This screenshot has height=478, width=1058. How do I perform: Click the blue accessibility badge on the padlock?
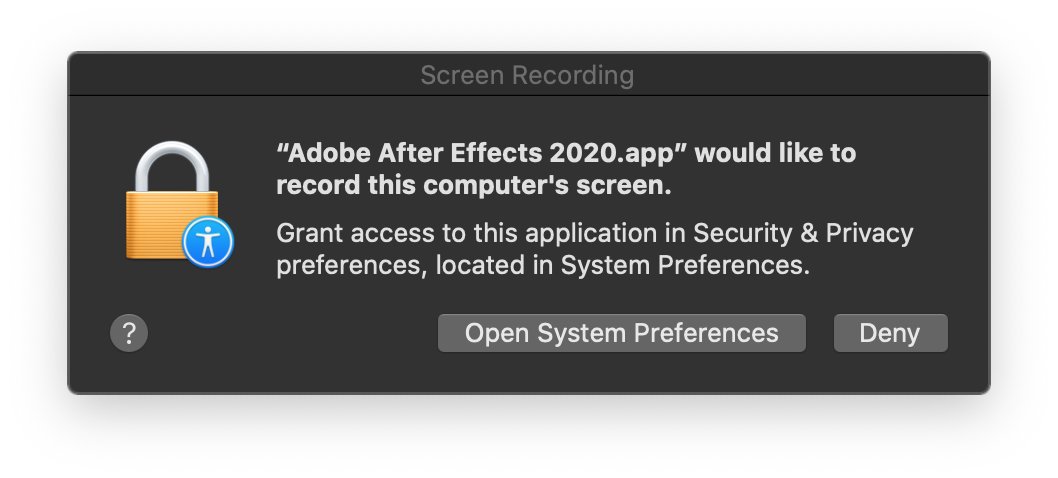(x=208, y=242)
